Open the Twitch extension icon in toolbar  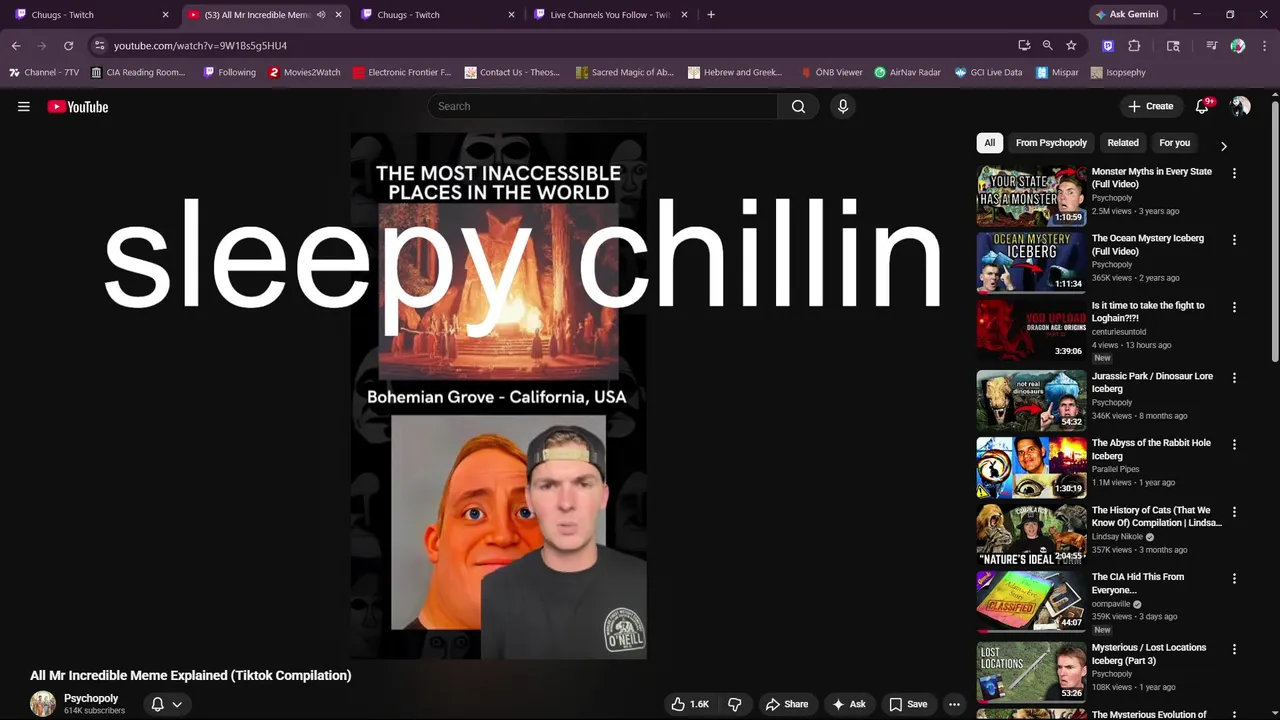coord(1108,45)
